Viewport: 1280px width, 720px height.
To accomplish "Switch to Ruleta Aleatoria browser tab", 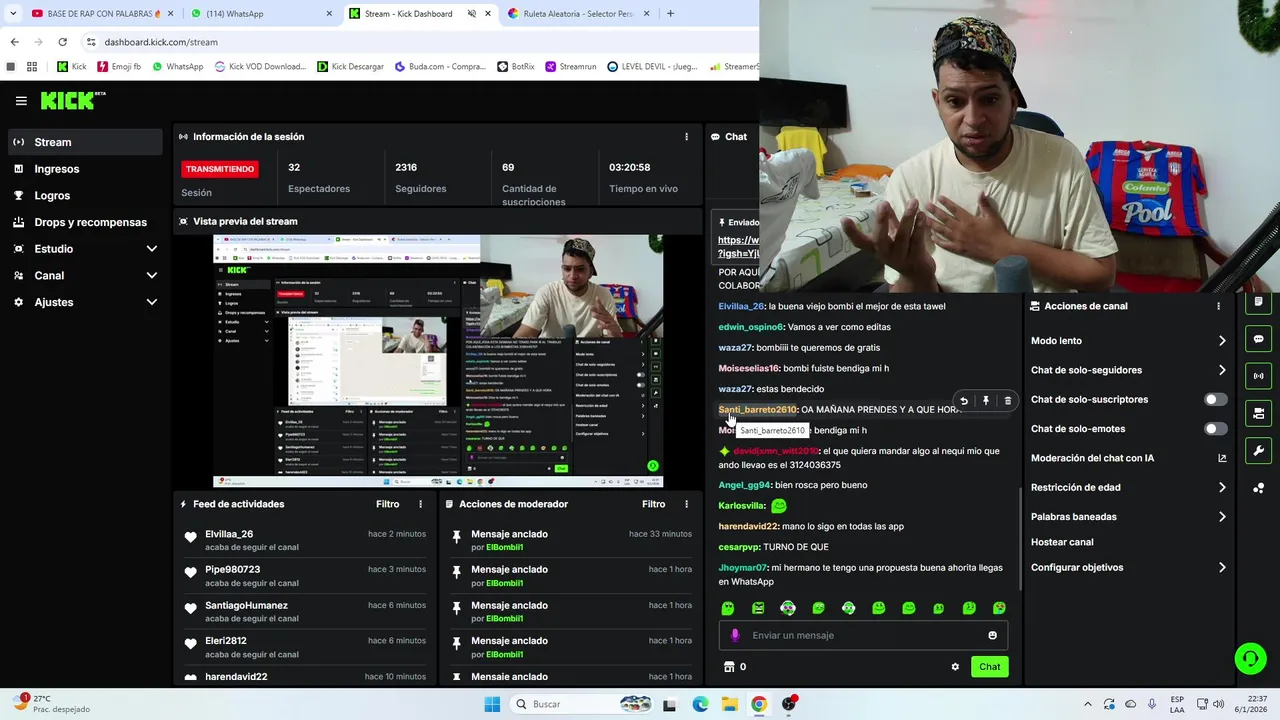I will tap(580, 14).
